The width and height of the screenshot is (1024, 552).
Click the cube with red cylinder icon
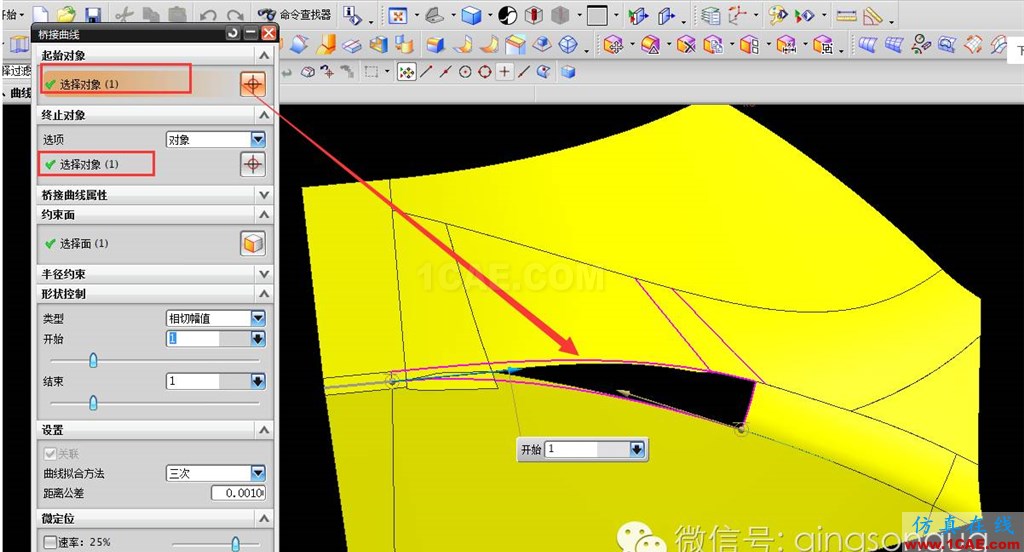(534, 15)
